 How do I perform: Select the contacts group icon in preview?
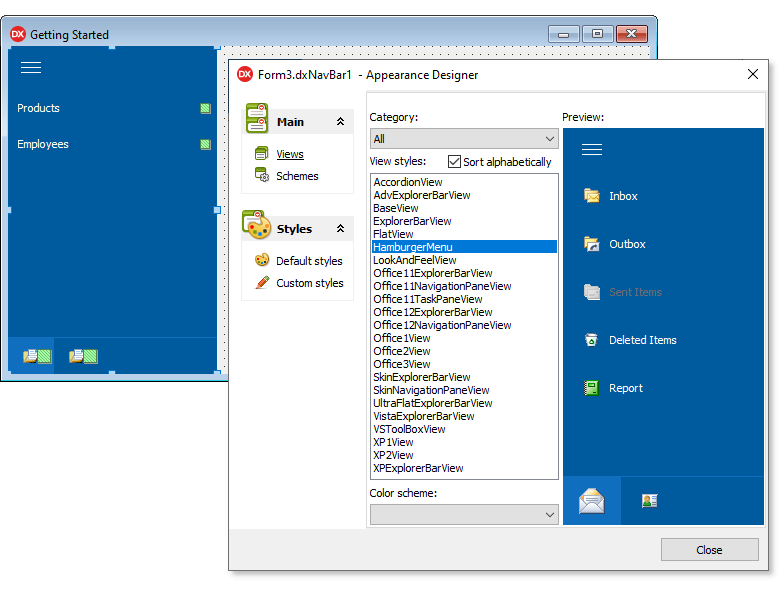tap(649, 501)
